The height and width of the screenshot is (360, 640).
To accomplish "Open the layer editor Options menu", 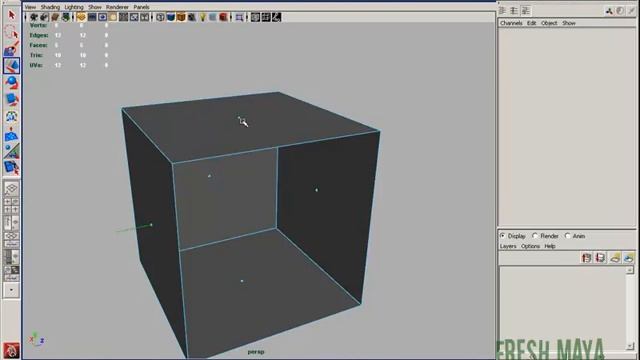I will click(x=530, y=246).
